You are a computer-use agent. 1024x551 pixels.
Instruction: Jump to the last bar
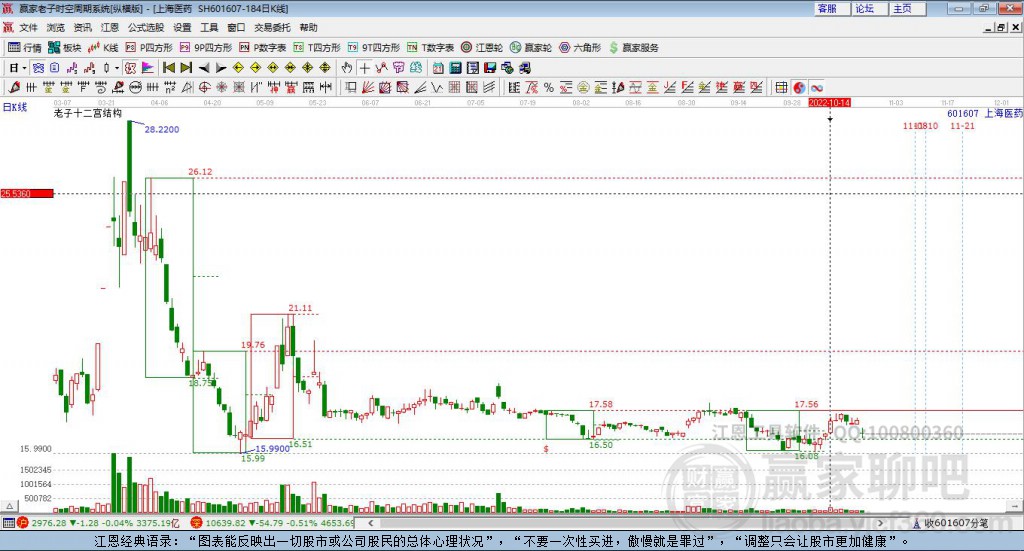[186, 68]
